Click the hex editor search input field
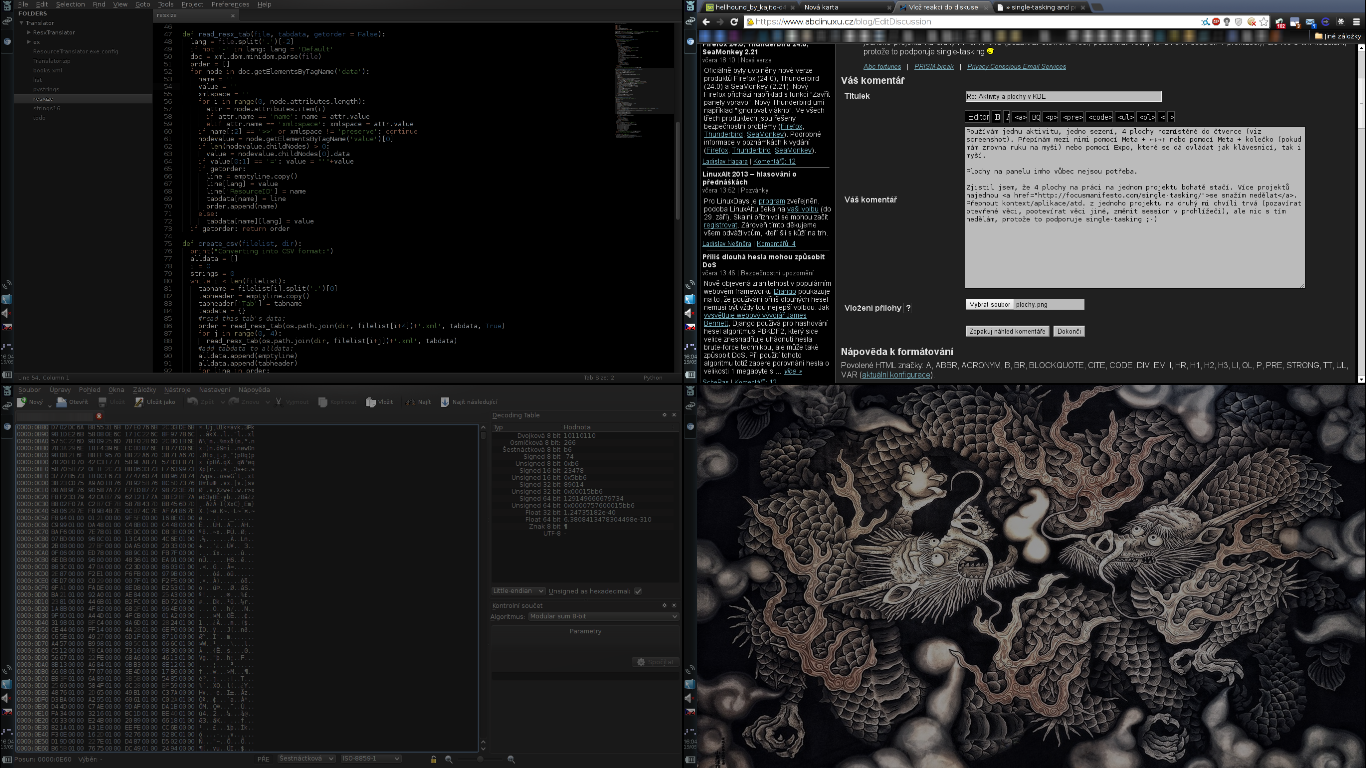 click(55, 416)
